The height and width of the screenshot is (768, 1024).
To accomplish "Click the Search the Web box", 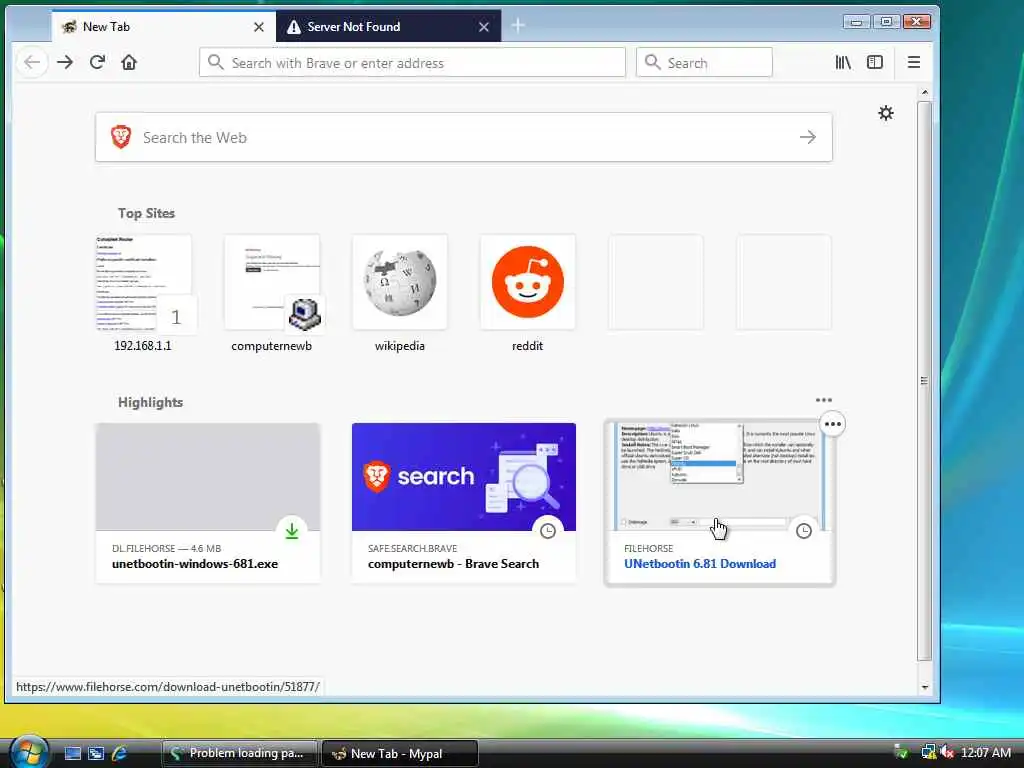I will pos(464,137).
